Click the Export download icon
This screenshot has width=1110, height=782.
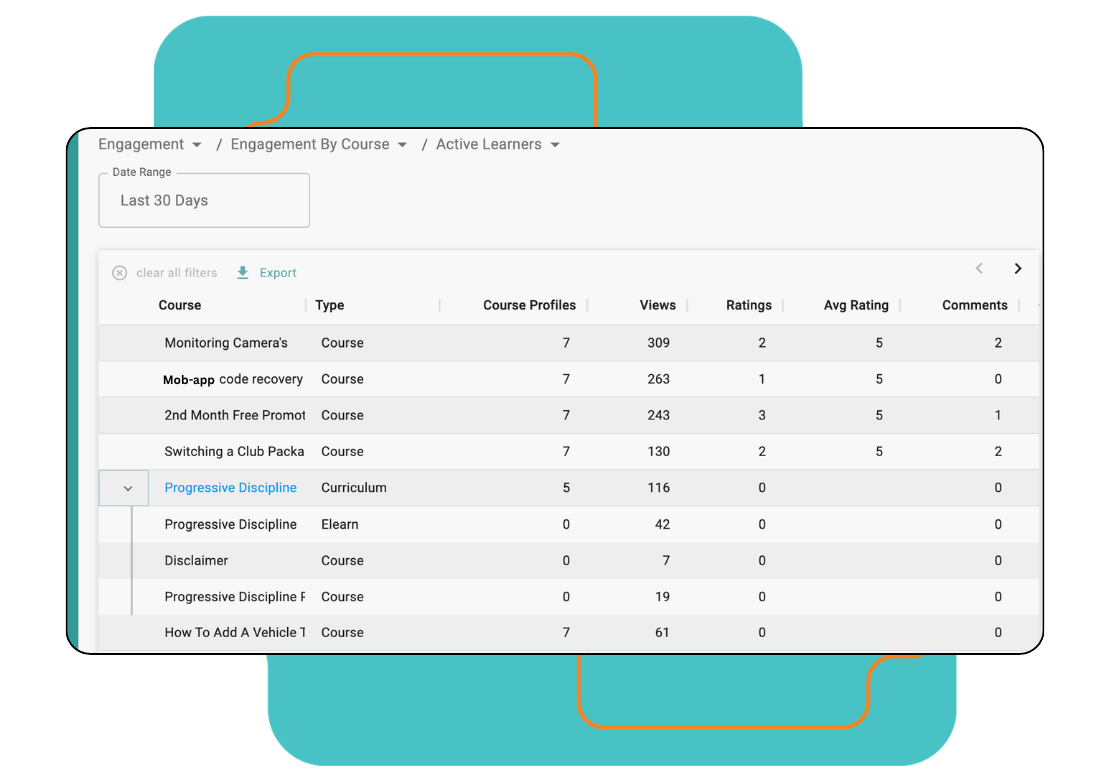(x=243, y=273)
